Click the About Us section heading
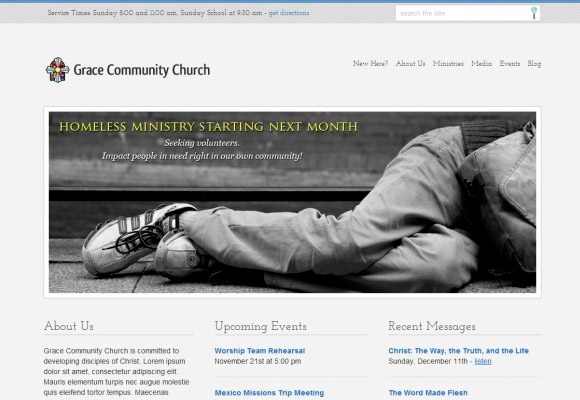 (x=68, y=326)
